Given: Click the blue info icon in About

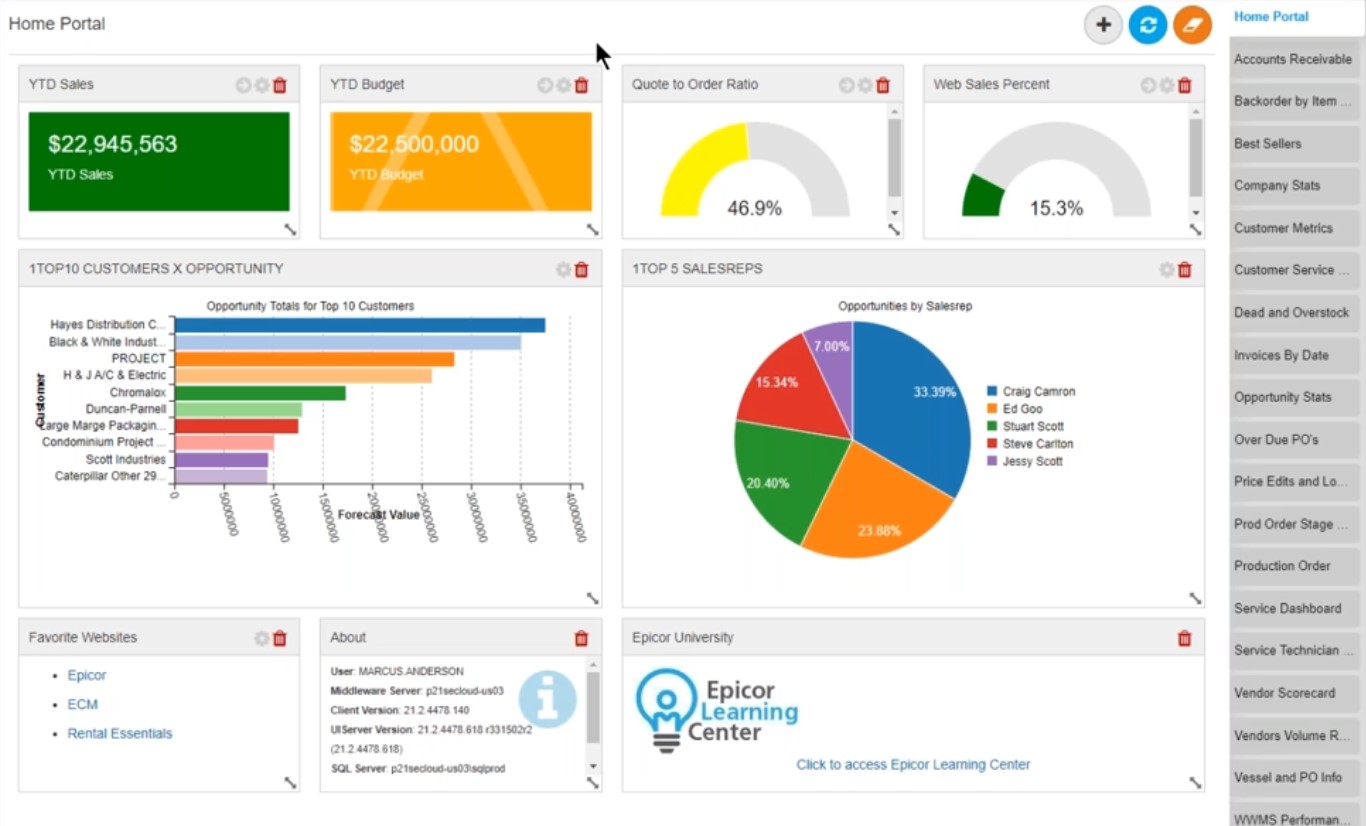Looking at the screenshot, I should tap(548, 699).
